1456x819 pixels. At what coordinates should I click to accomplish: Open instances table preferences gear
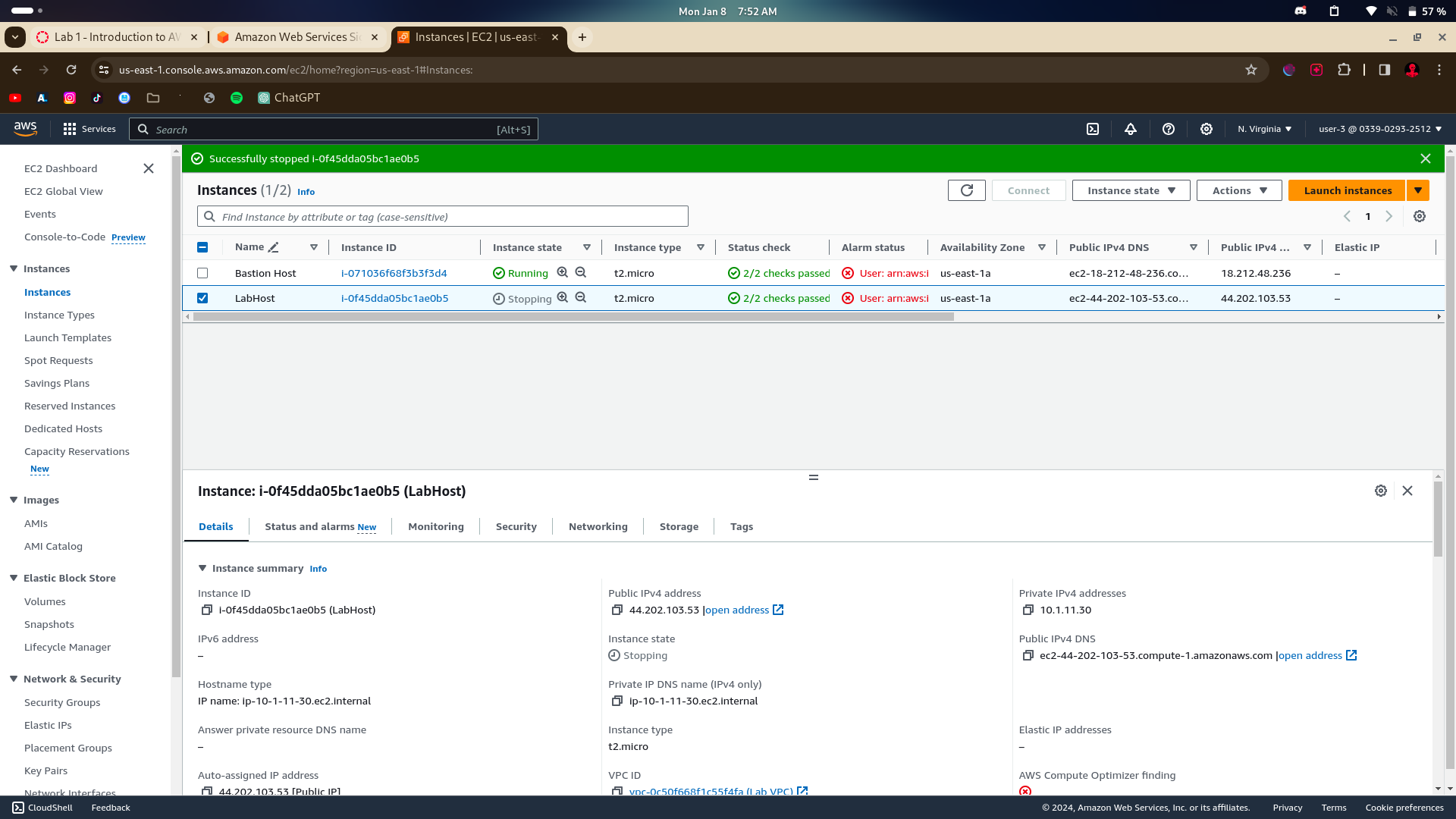(x=1419, y=217)
